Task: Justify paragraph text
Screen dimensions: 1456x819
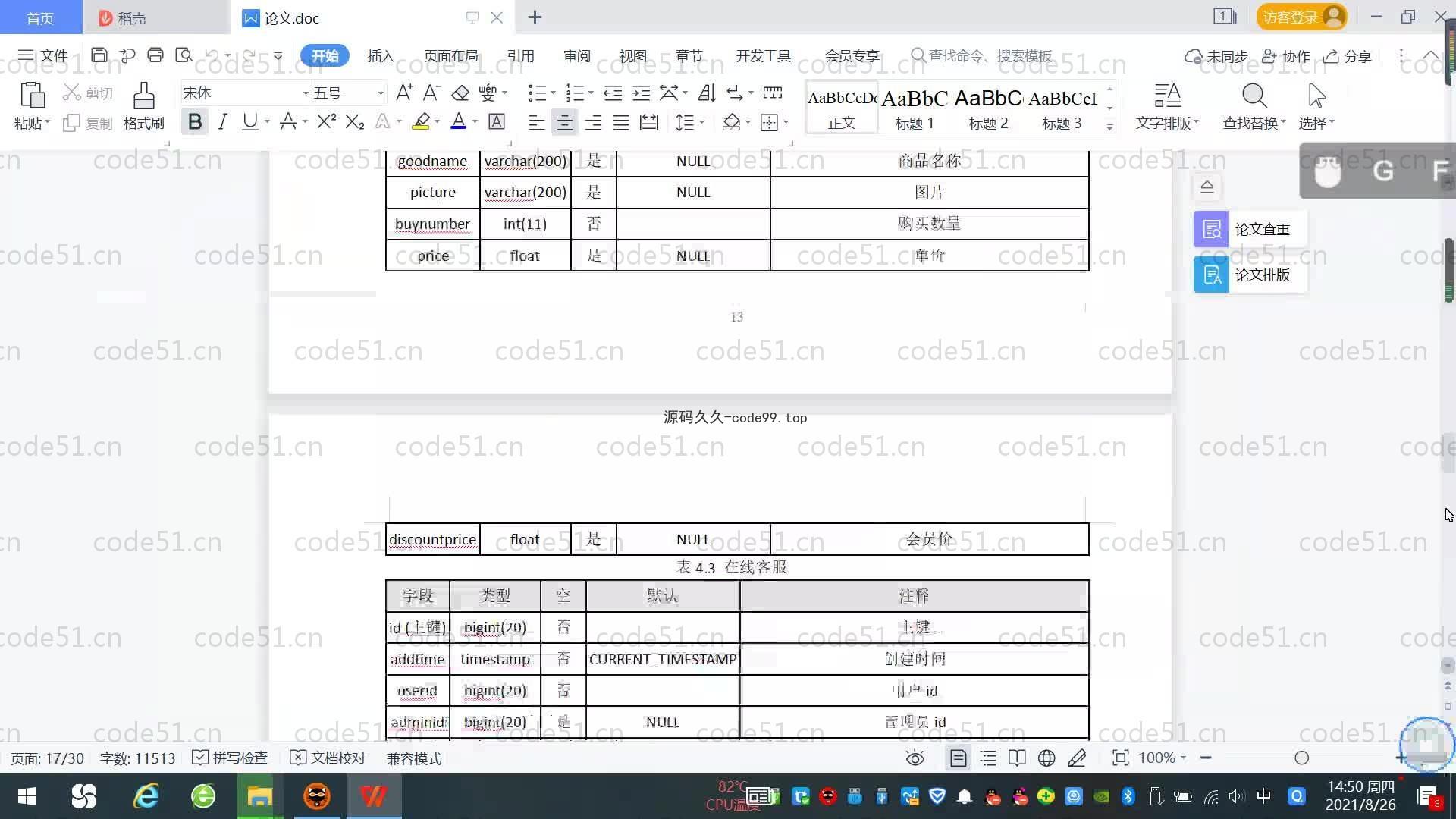Action: (621, 123)
